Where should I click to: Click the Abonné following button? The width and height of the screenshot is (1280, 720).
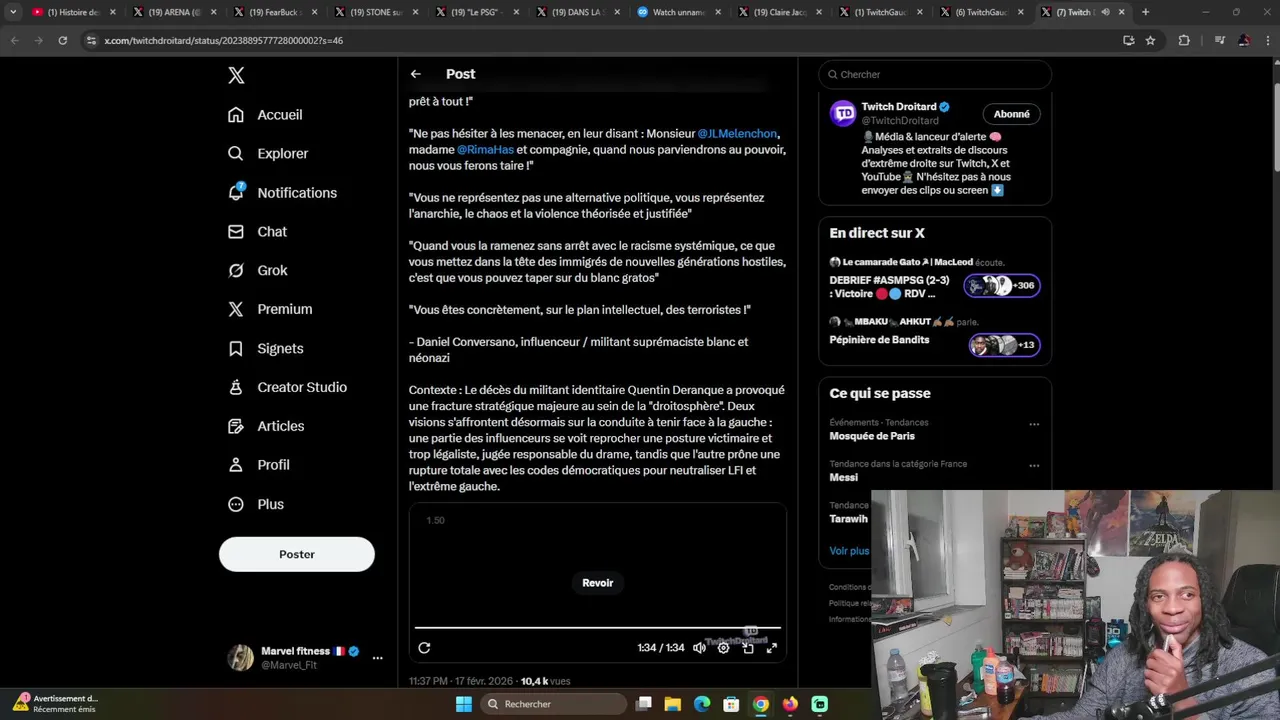pyautogui.click(x=1011, y=114)
